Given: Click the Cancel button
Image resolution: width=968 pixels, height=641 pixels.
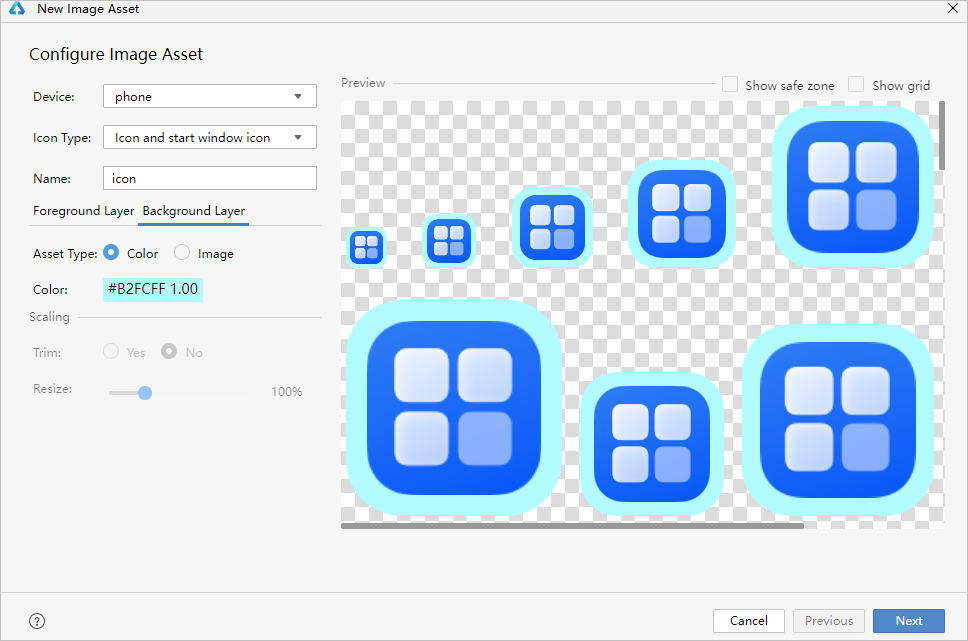Looking at the screenshot, I should point(748,621).
